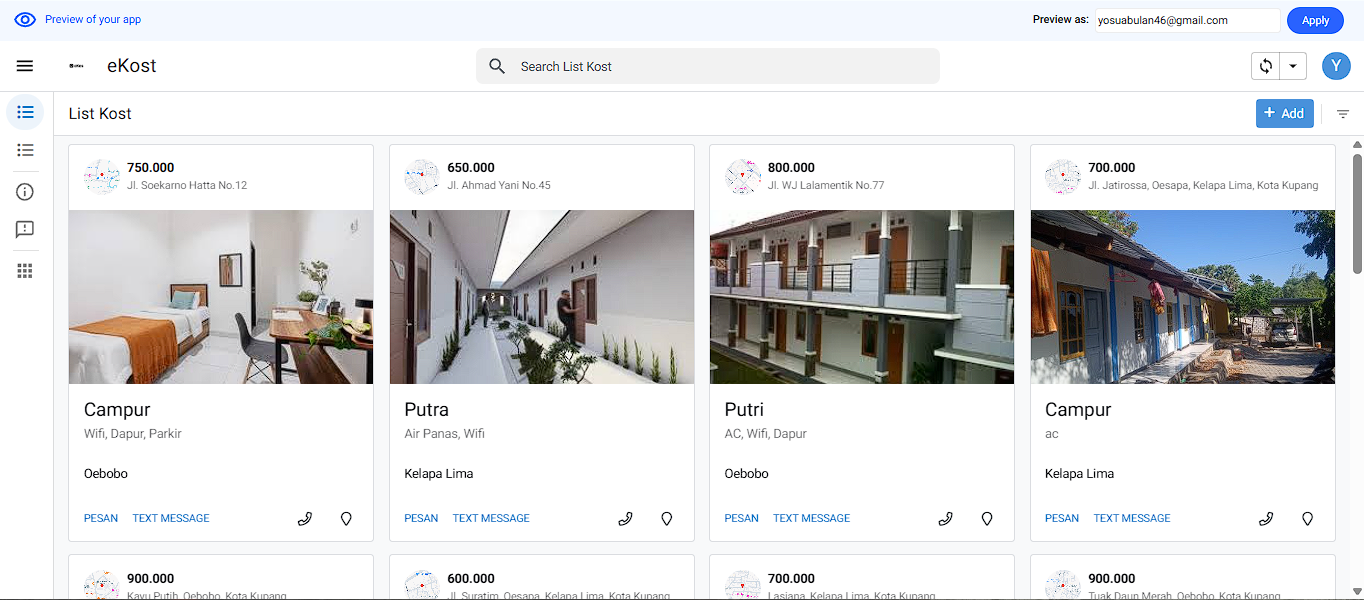This screenshot has width=1364, height=600.
Task: Click PESAN on the Putra card
Action: [421, 518]
